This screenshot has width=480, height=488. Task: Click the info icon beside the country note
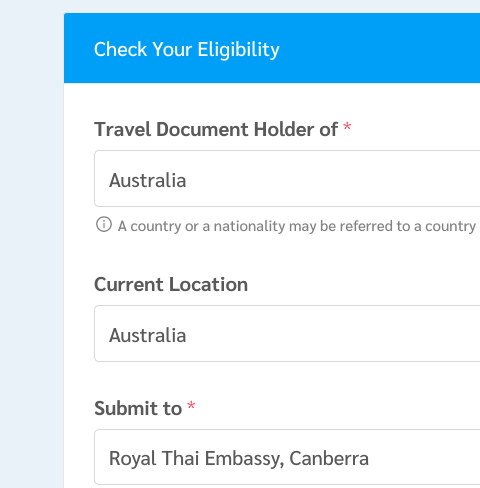pyautogui.click(x=104, y=224)
